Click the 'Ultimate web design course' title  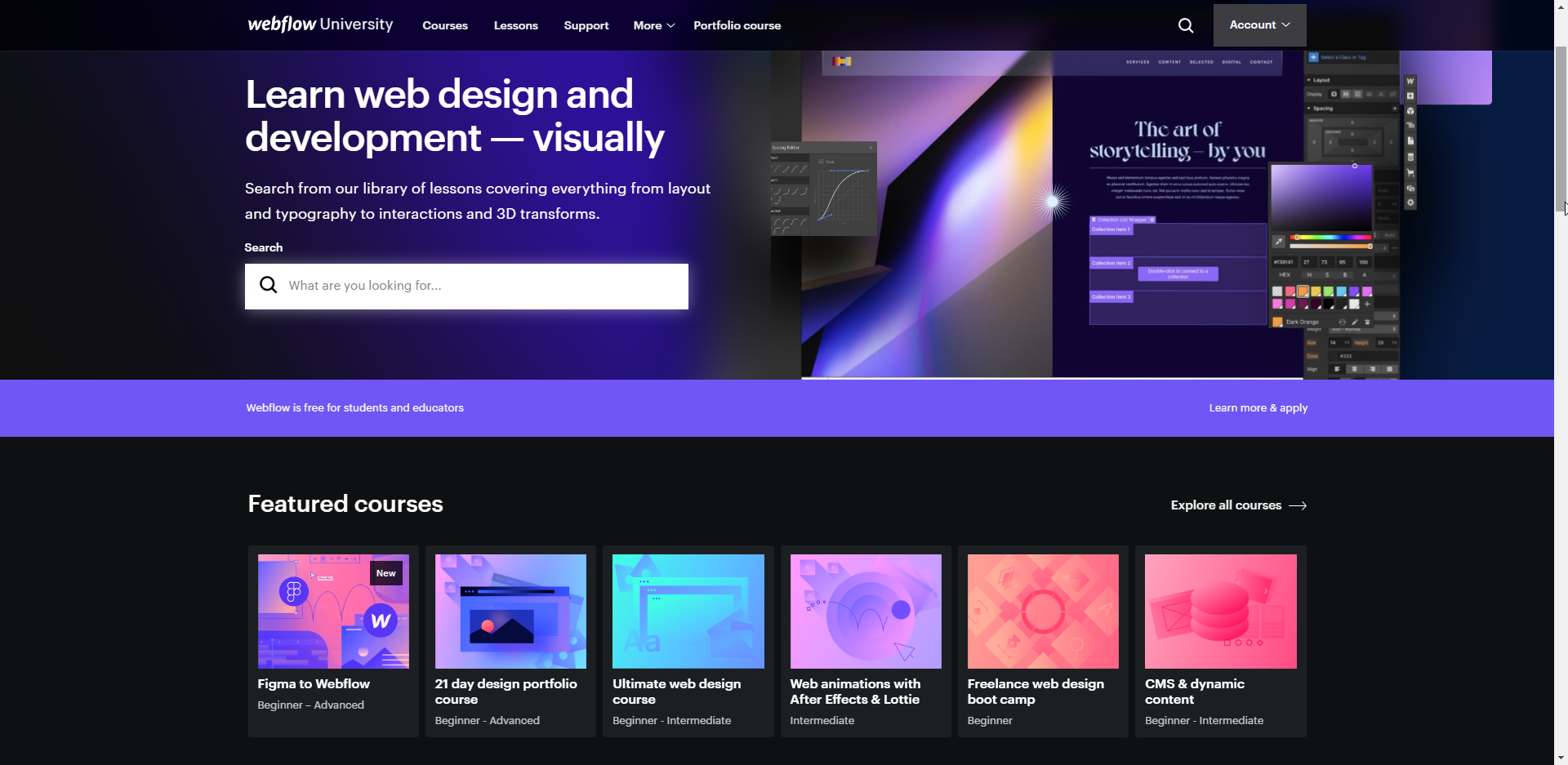[x=677, y=692]
